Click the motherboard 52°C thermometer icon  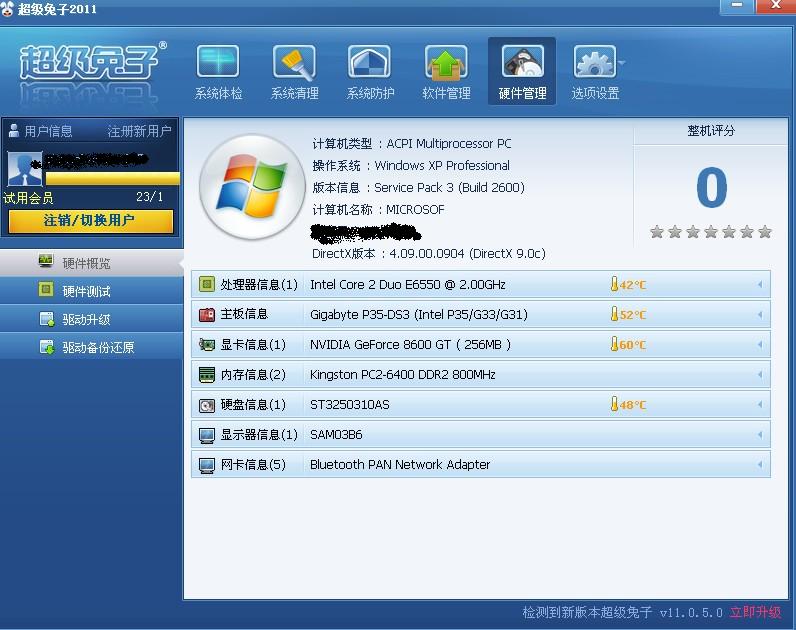click(614, 314)
